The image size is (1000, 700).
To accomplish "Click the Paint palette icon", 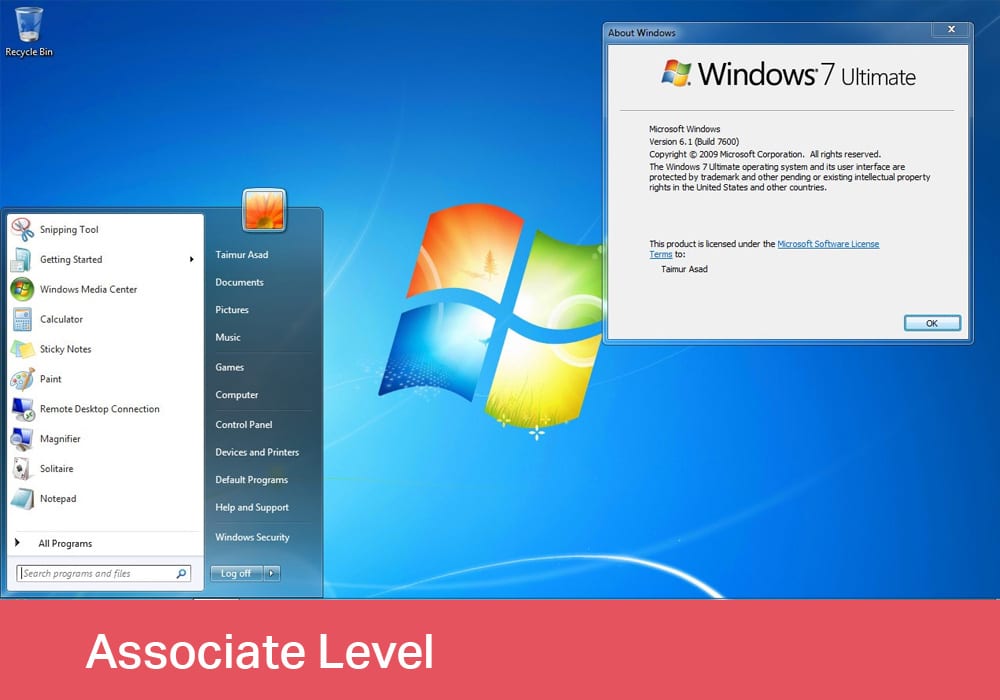I will pyautogui.click(x=22, y=379).
